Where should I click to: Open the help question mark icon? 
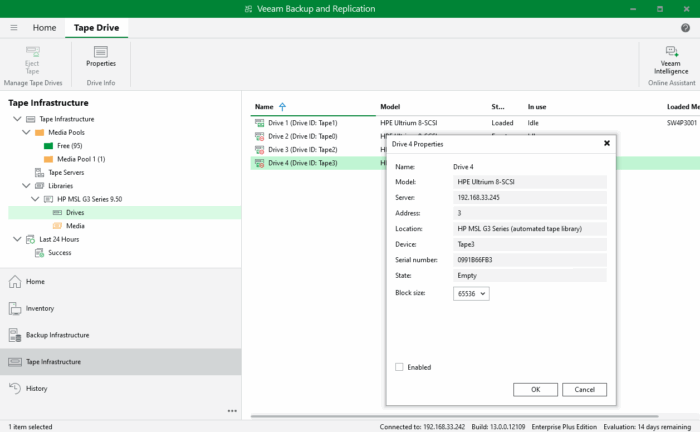point(685,28)
